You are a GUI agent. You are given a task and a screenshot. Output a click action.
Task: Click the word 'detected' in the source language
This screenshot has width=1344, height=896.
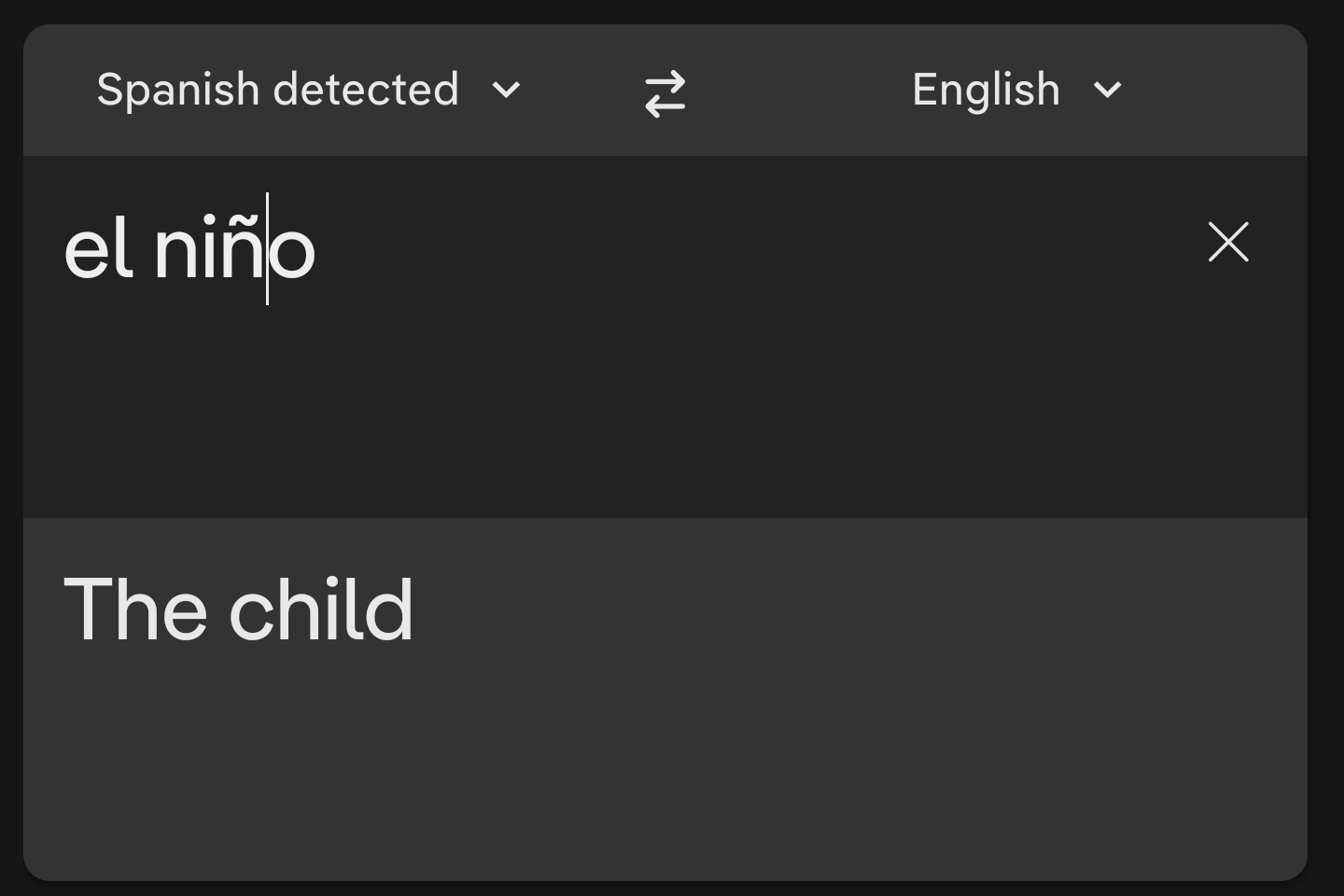pos(368,90)
